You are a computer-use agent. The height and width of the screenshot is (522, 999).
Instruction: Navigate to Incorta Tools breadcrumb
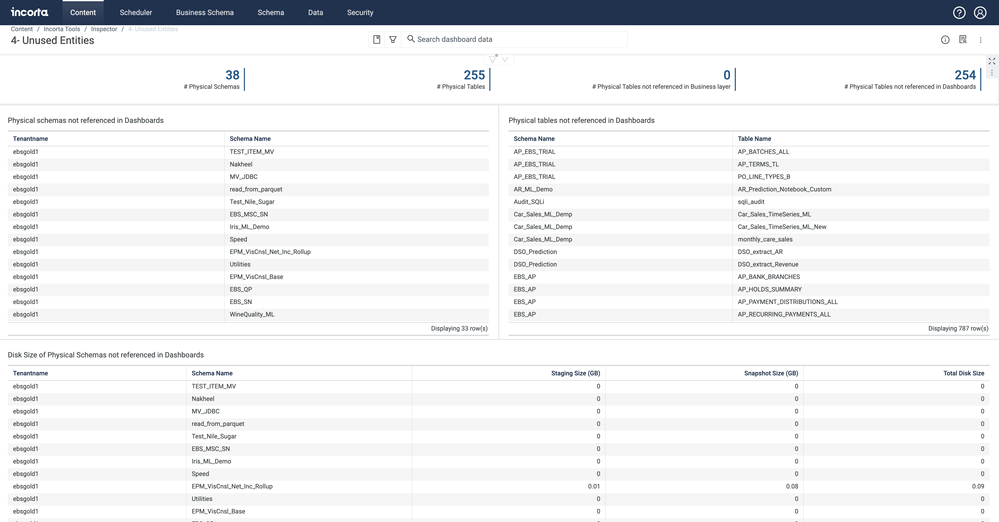click(62, 29)
